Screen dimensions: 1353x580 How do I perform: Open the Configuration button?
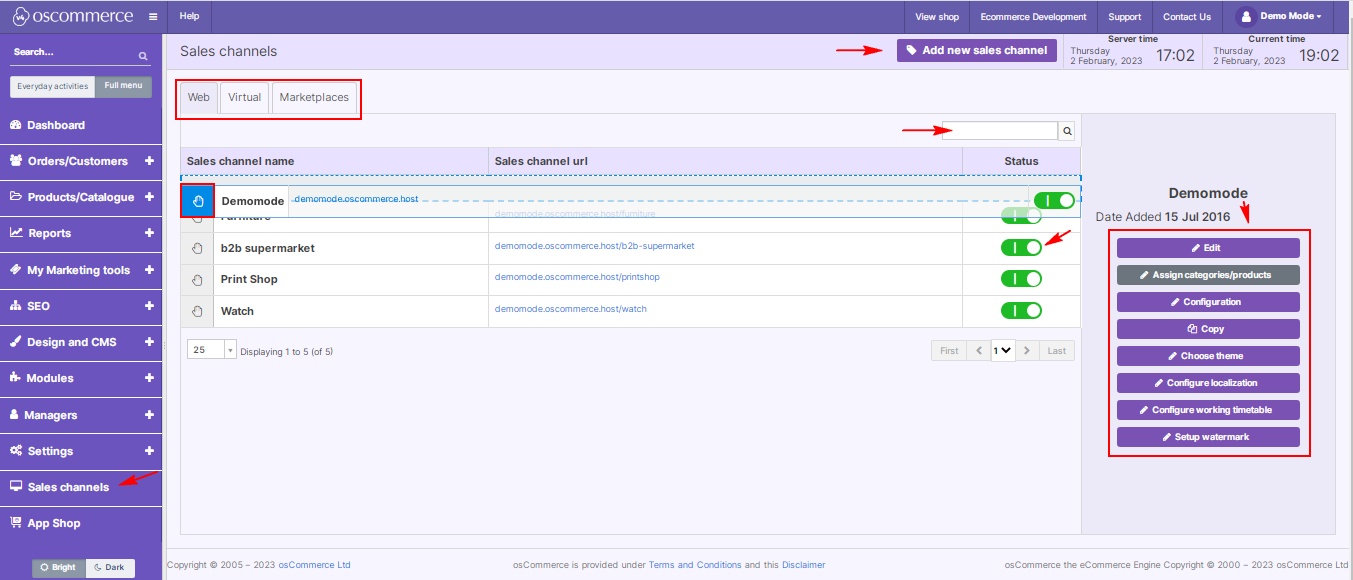pyautogui.click(x=1208, y=302)
